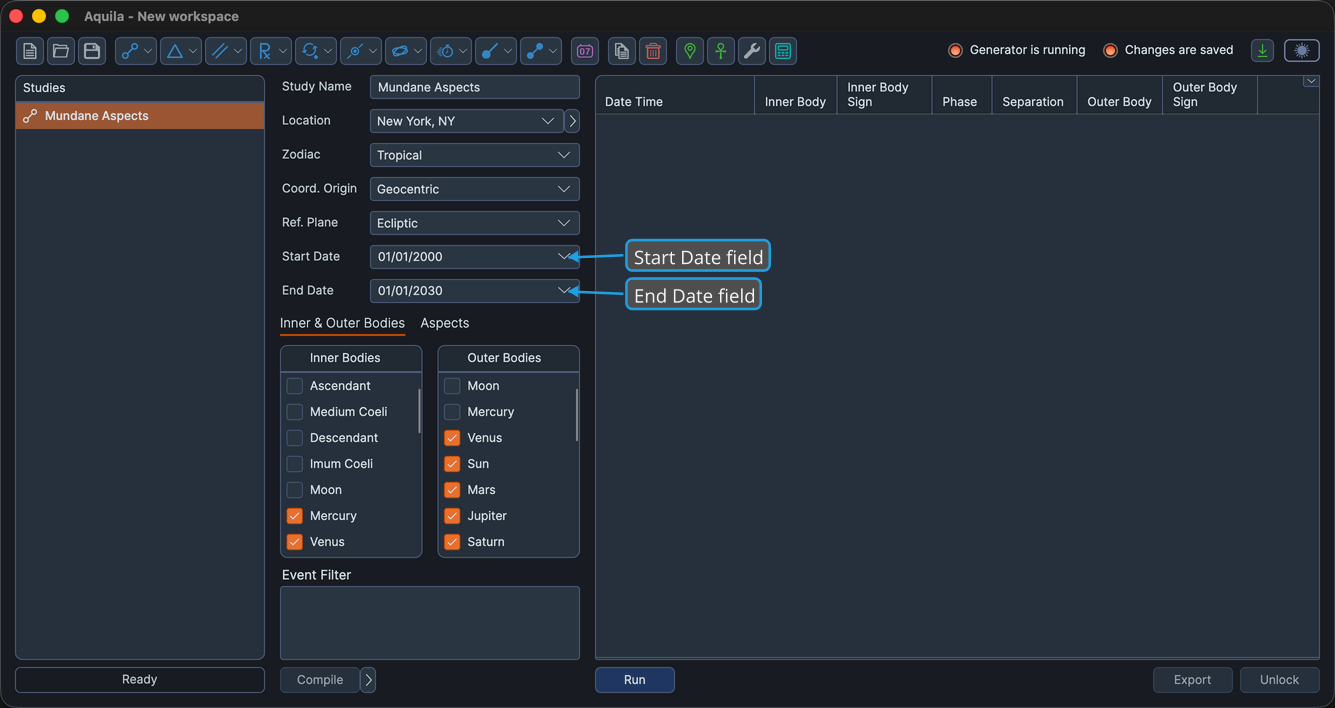Open a workspace with the folder icon
Image resolution: width=1335 pixels, height=708 pixels.
(x=61, y=51)
